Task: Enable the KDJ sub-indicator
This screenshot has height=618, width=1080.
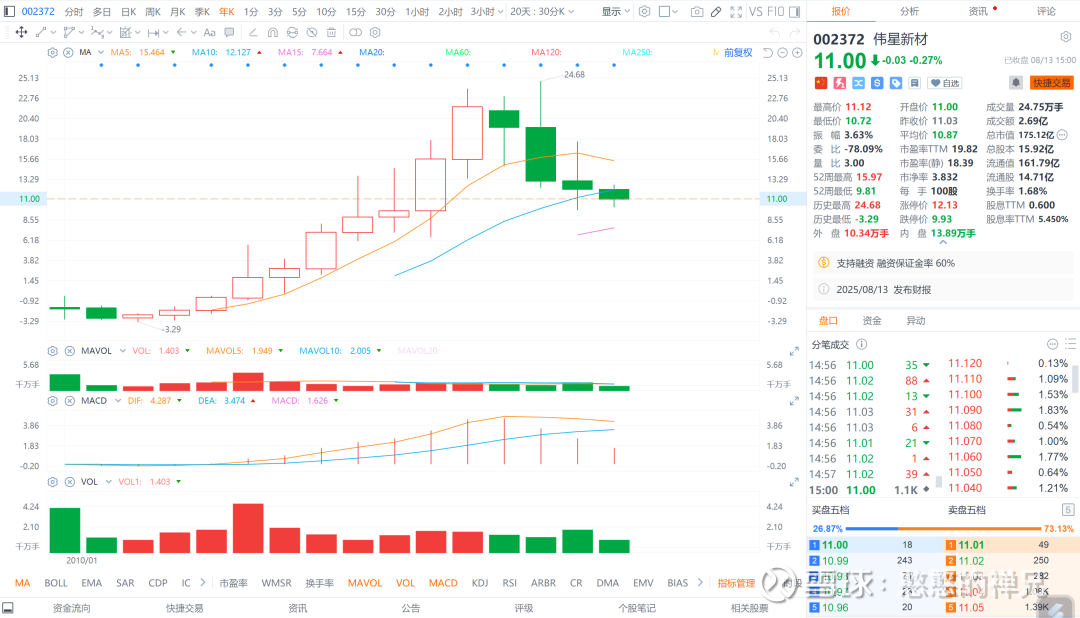Action: [x=479, y=583]
